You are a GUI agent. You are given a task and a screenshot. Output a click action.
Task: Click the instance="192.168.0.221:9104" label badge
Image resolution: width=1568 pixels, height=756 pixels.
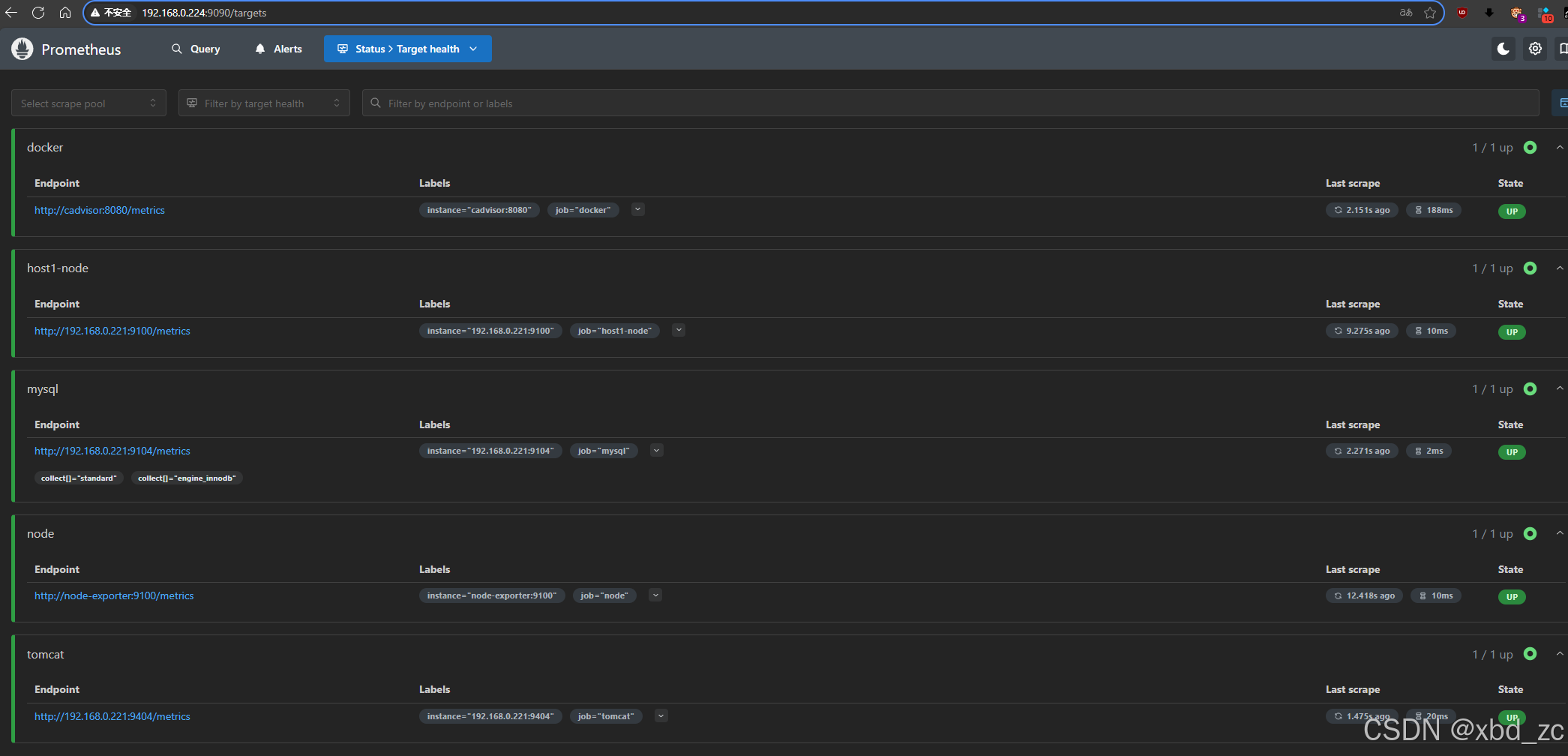point(490,451)
